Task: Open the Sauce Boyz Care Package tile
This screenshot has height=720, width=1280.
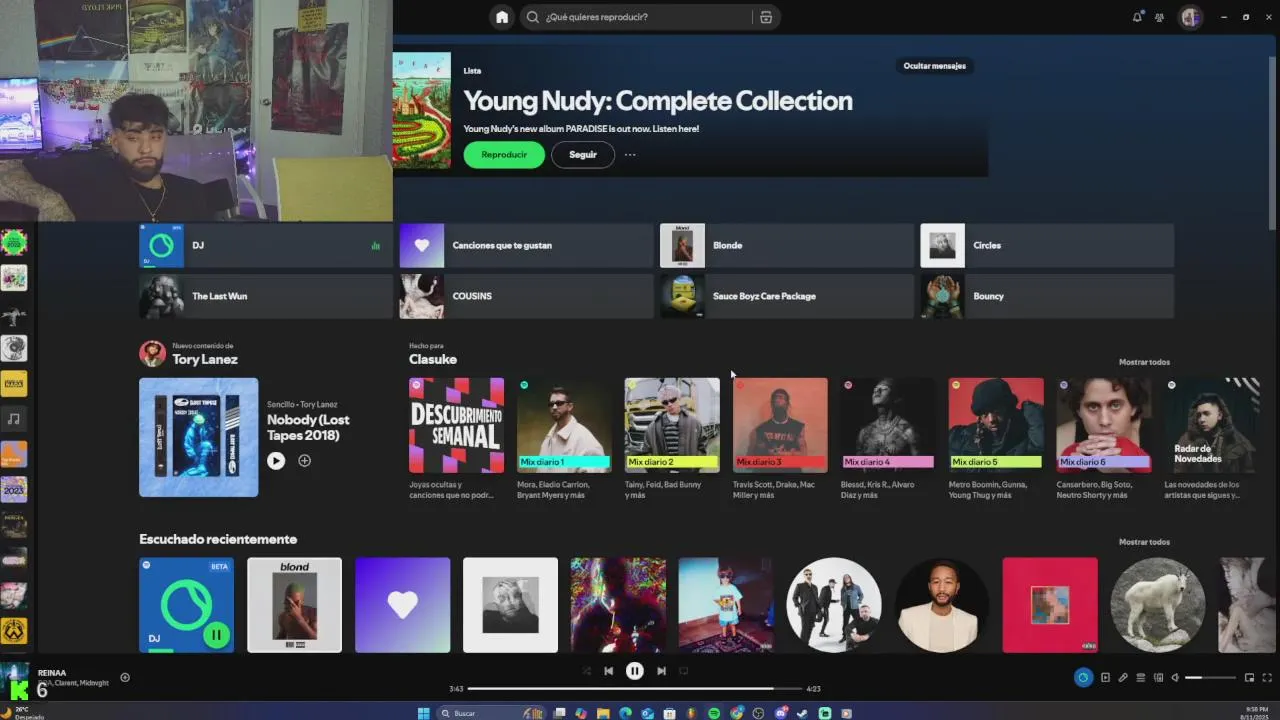Action: click(787, 296)
